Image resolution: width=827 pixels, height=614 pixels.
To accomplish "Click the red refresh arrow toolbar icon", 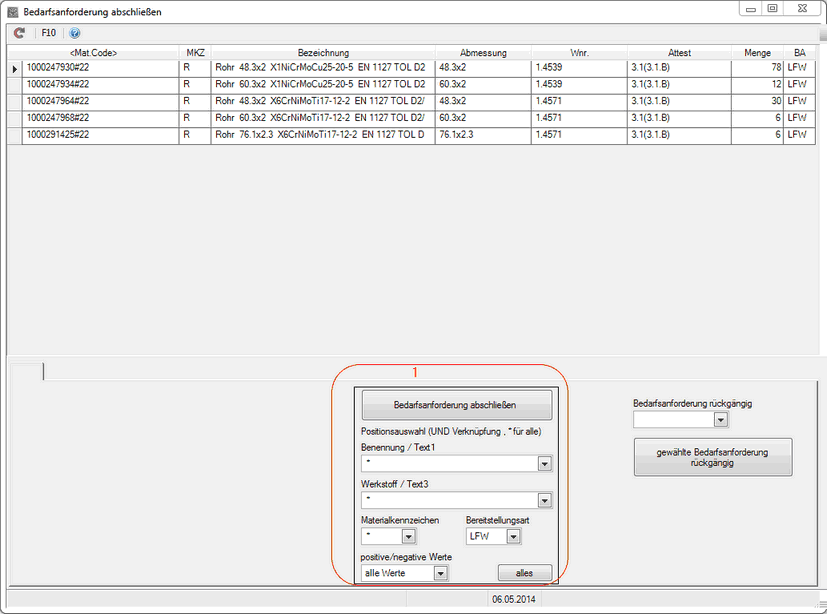I will click(19, 32).
